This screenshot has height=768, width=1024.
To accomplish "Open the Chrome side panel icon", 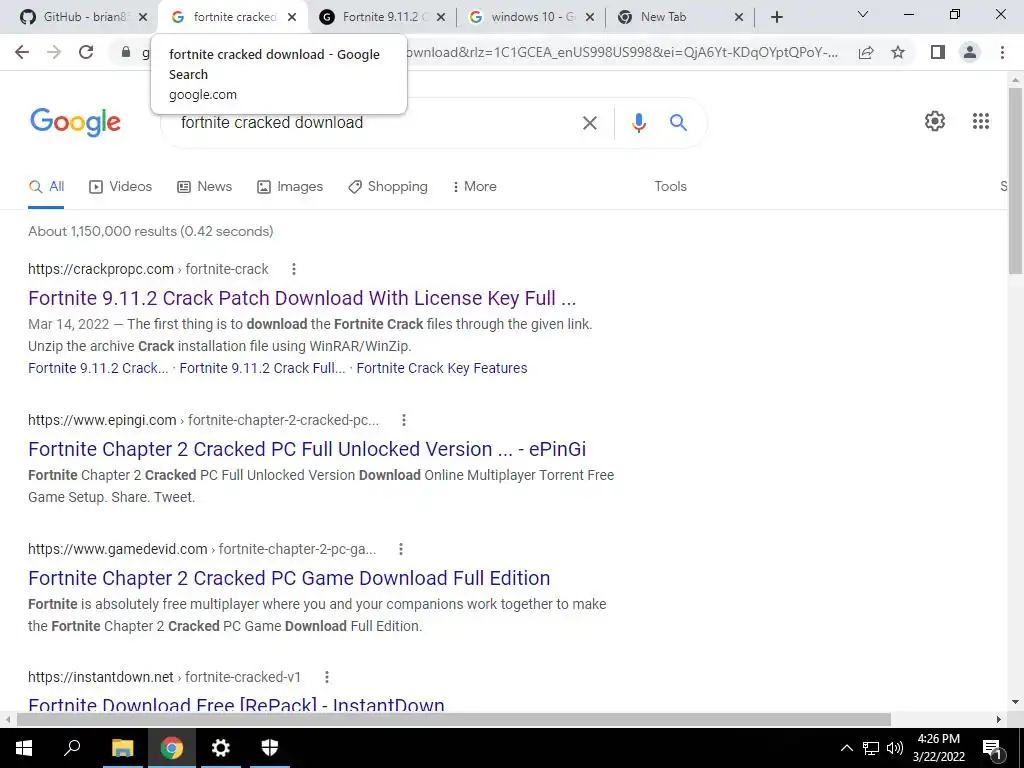I will coord(938,52).
